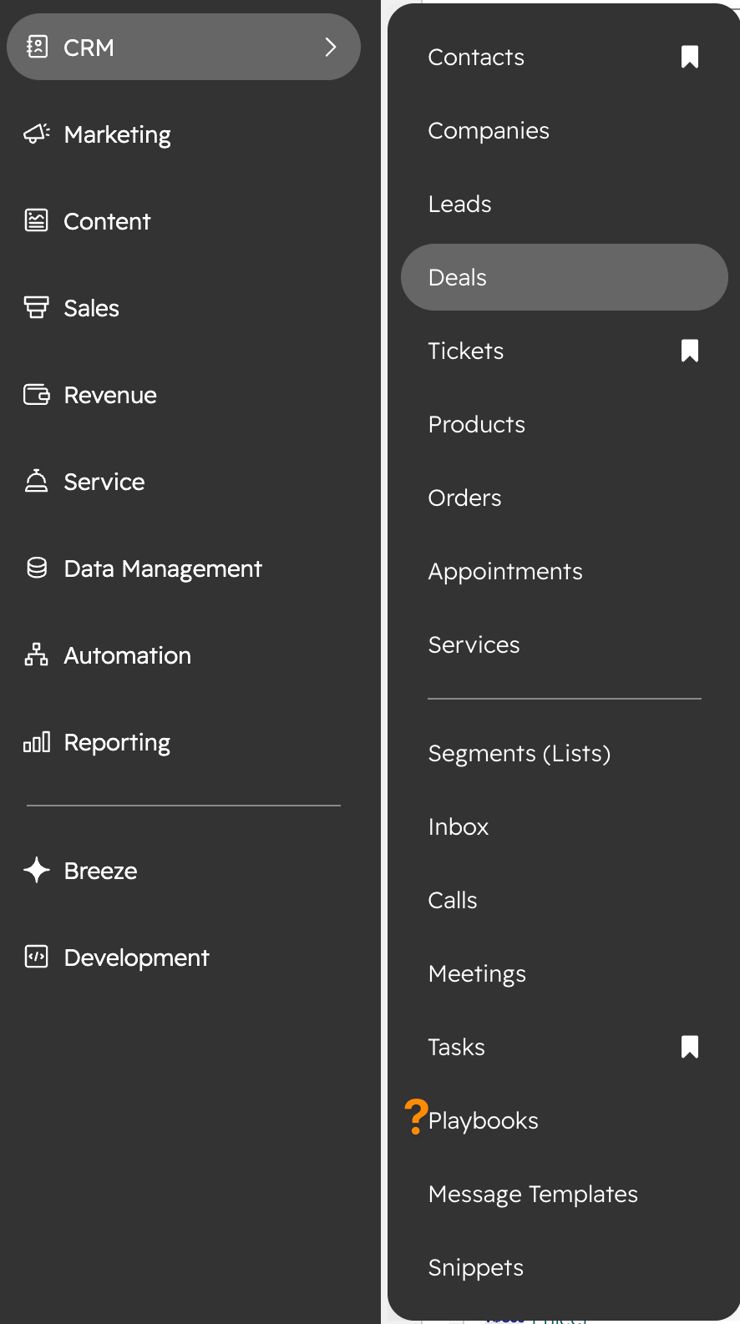Open the Reporting menu
The image size is (740, 1324).
[x=184, y=742]
